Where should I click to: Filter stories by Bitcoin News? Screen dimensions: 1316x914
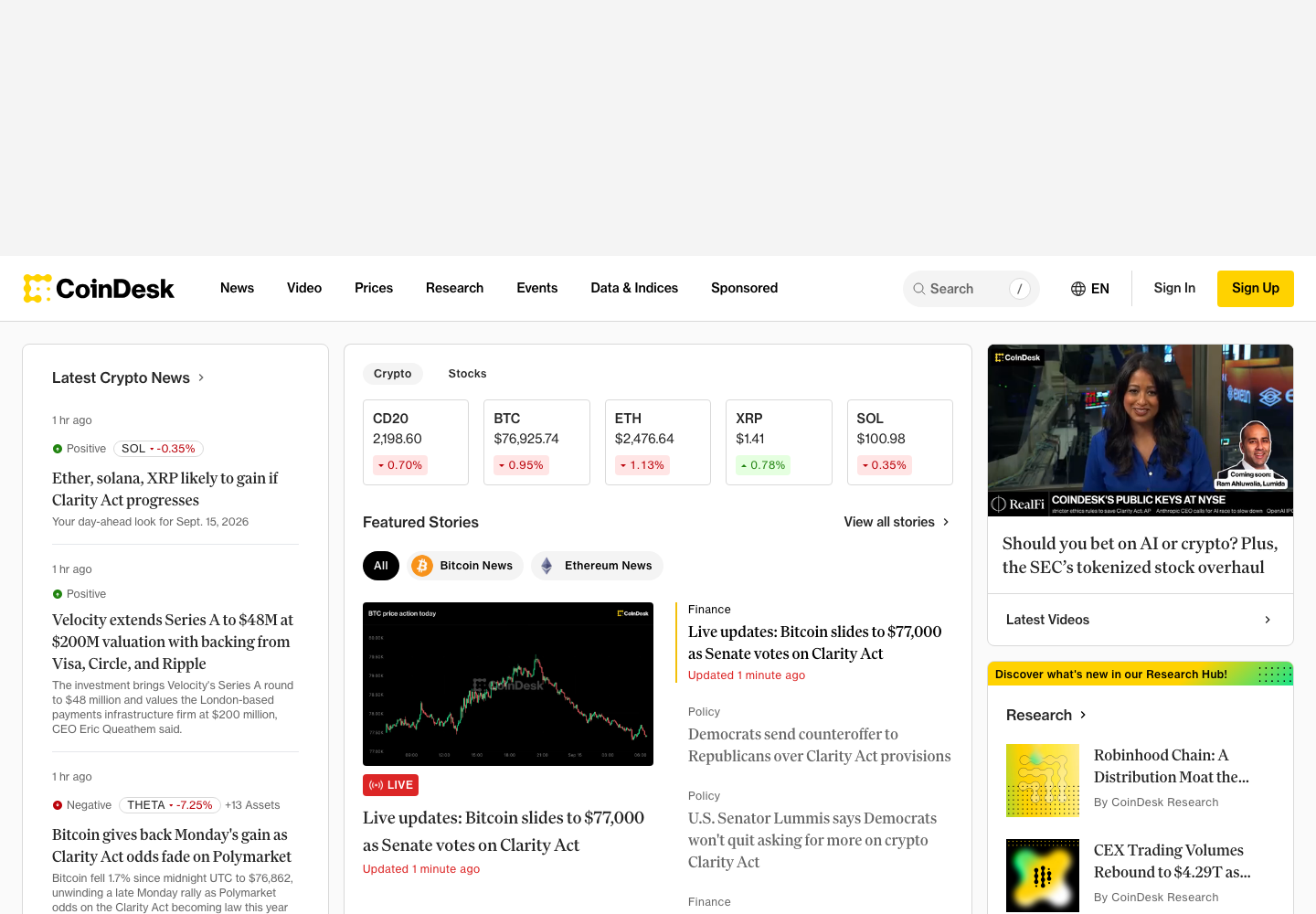pyautogui.click(x=465, y=566)
